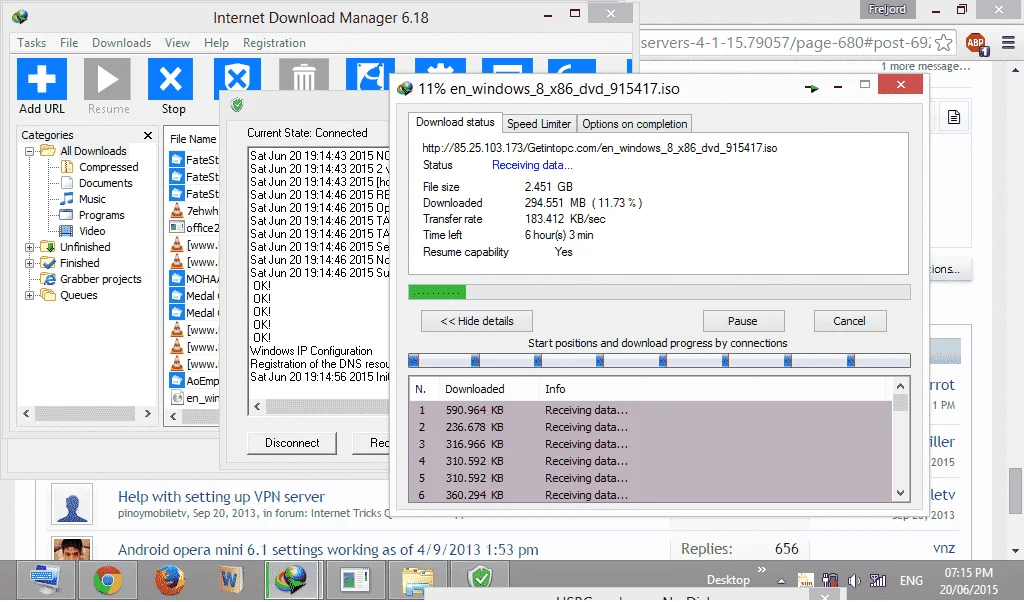Select connection row 1 with 590.964 KB

pos(650,410)
